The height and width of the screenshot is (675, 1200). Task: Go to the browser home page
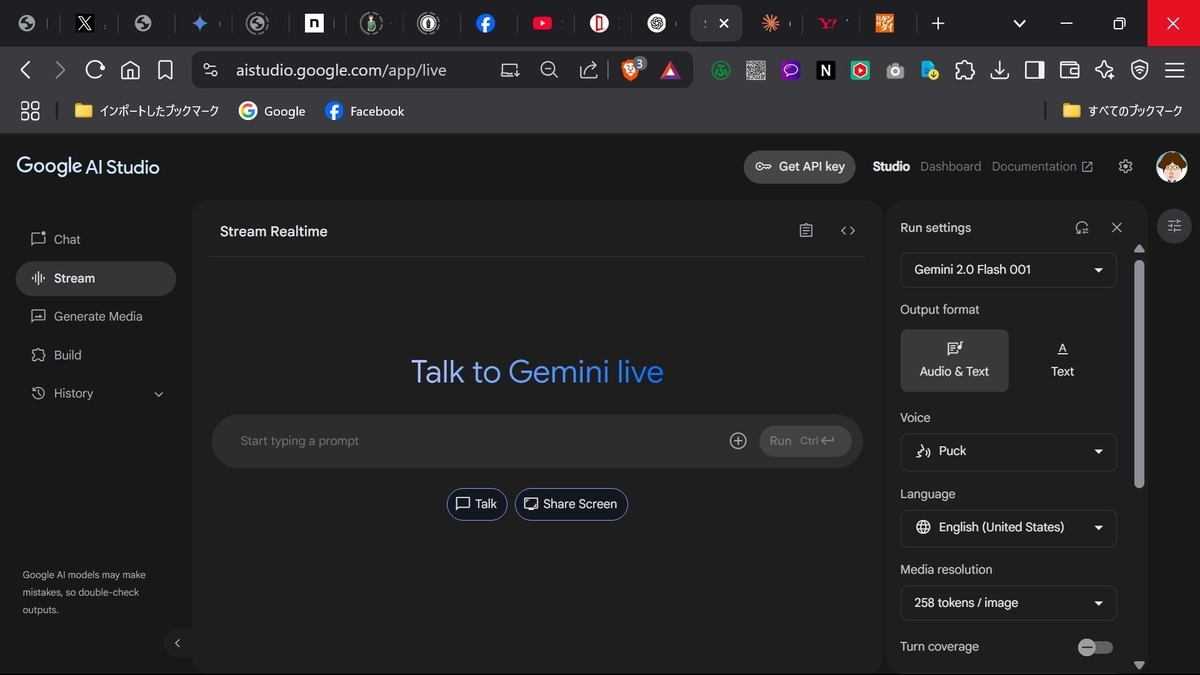130,70
